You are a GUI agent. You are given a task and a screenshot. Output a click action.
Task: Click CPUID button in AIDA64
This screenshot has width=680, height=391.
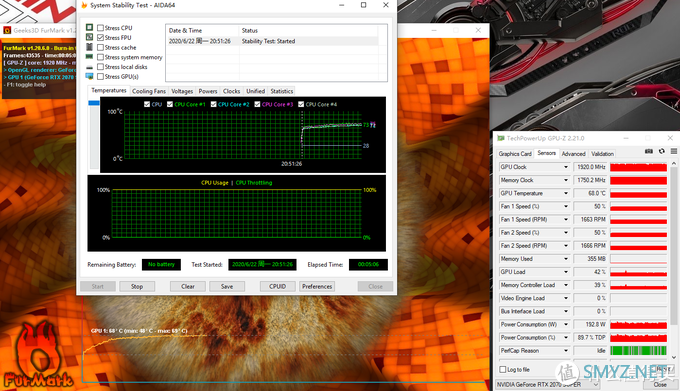[x=278, y=287]
